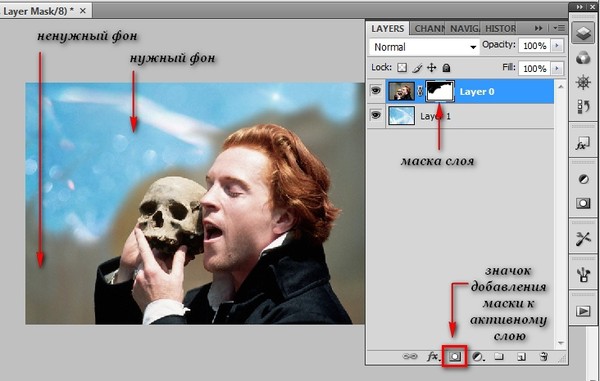Expand the Opacity slider arrow

click(557, 46)
